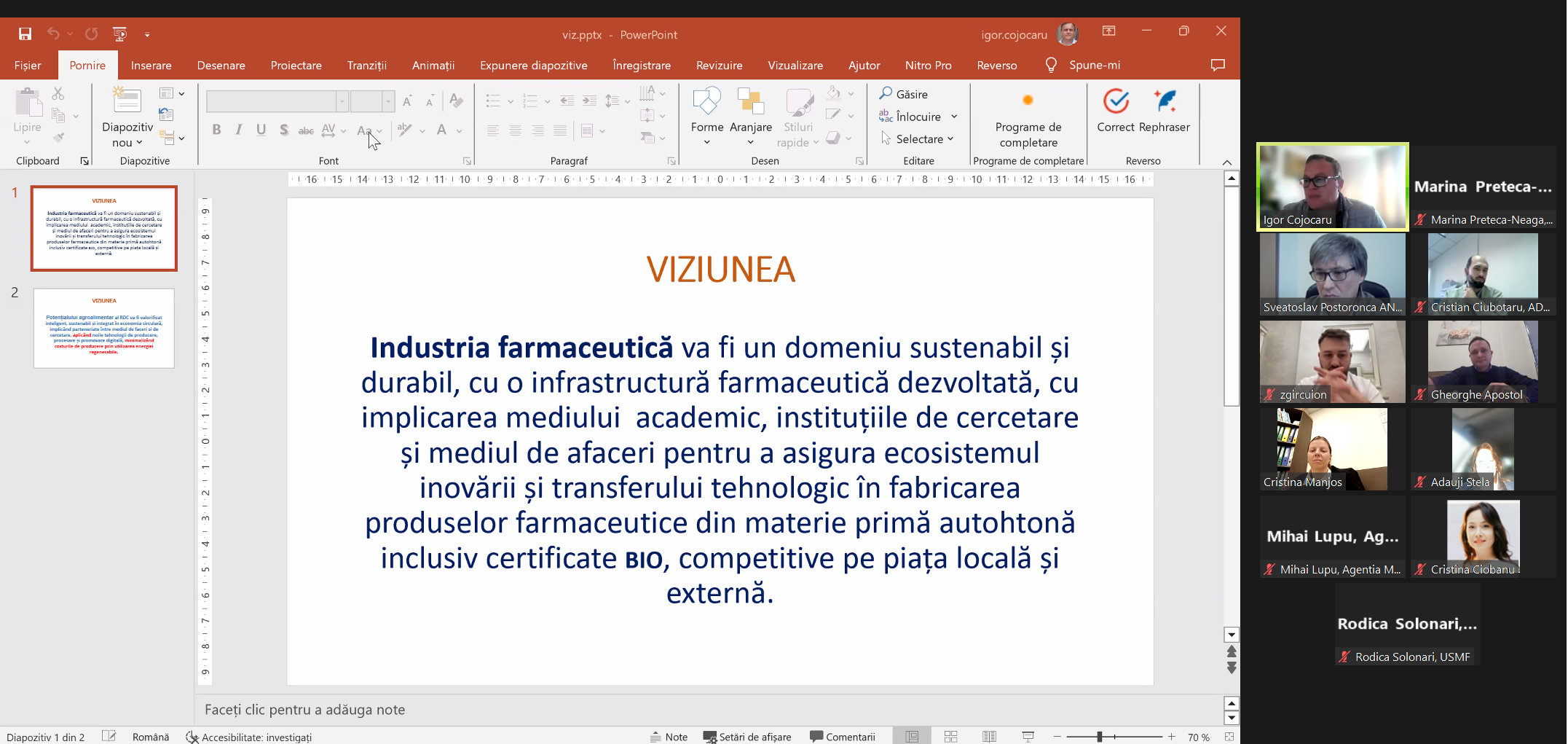Screen dimensions: 1568x744
Task: Open the Găsire search tool
Action: pos(904,94)
